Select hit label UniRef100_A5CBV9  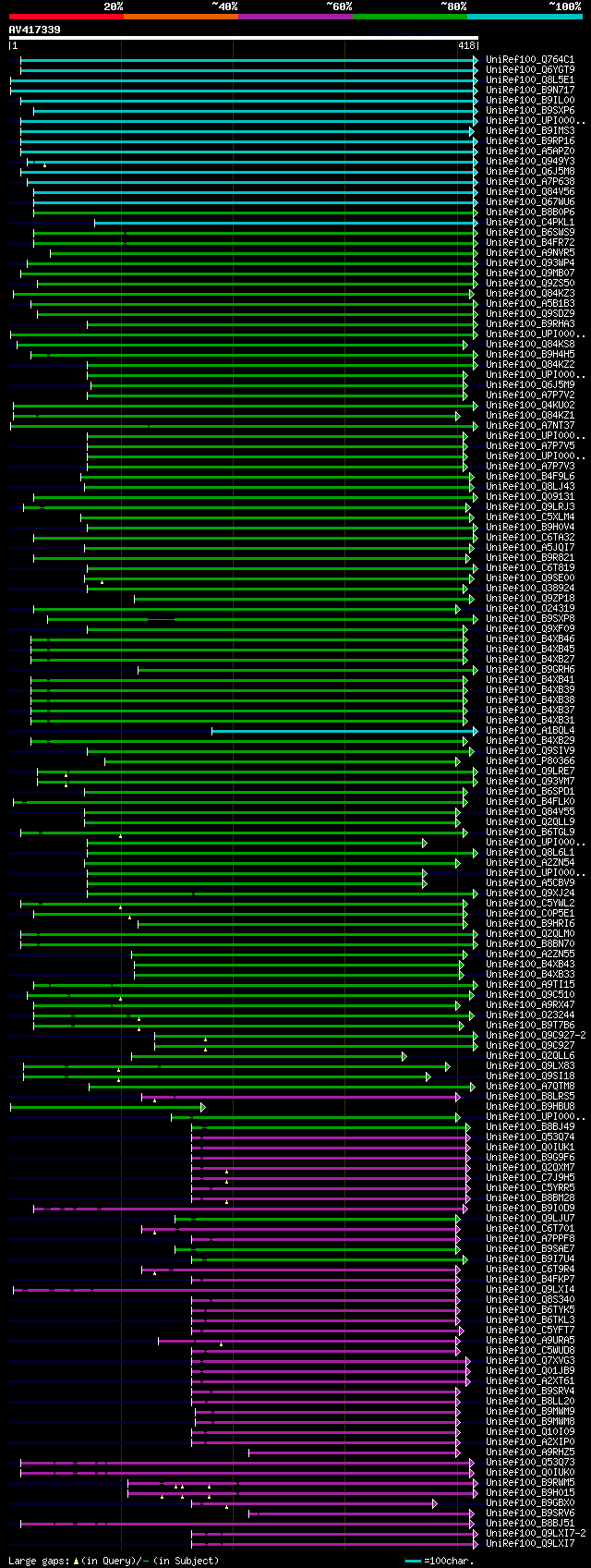pos(530,882)
